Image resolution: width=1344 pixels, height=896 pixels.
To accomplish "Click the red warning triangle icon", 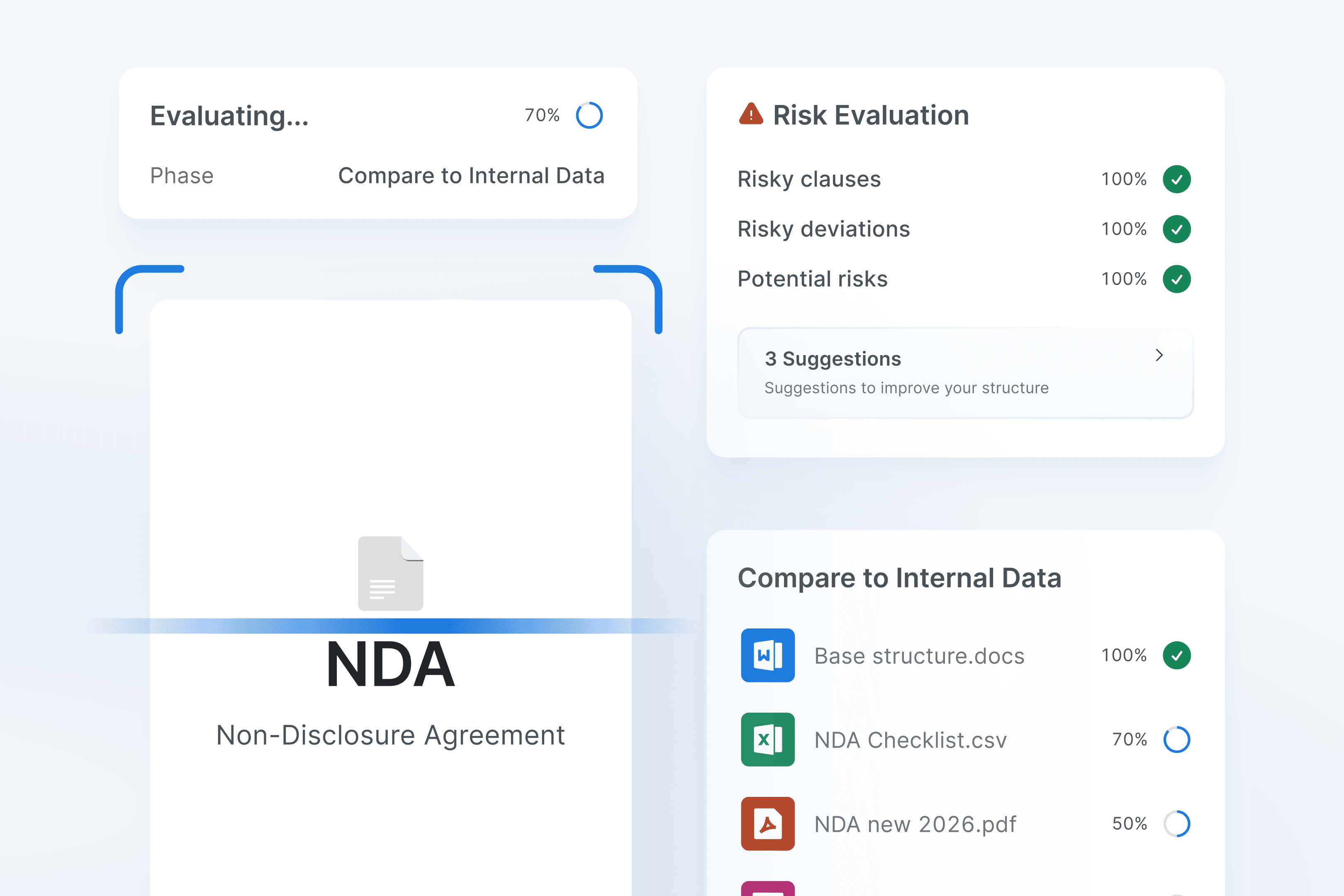I will coord(751,114).
